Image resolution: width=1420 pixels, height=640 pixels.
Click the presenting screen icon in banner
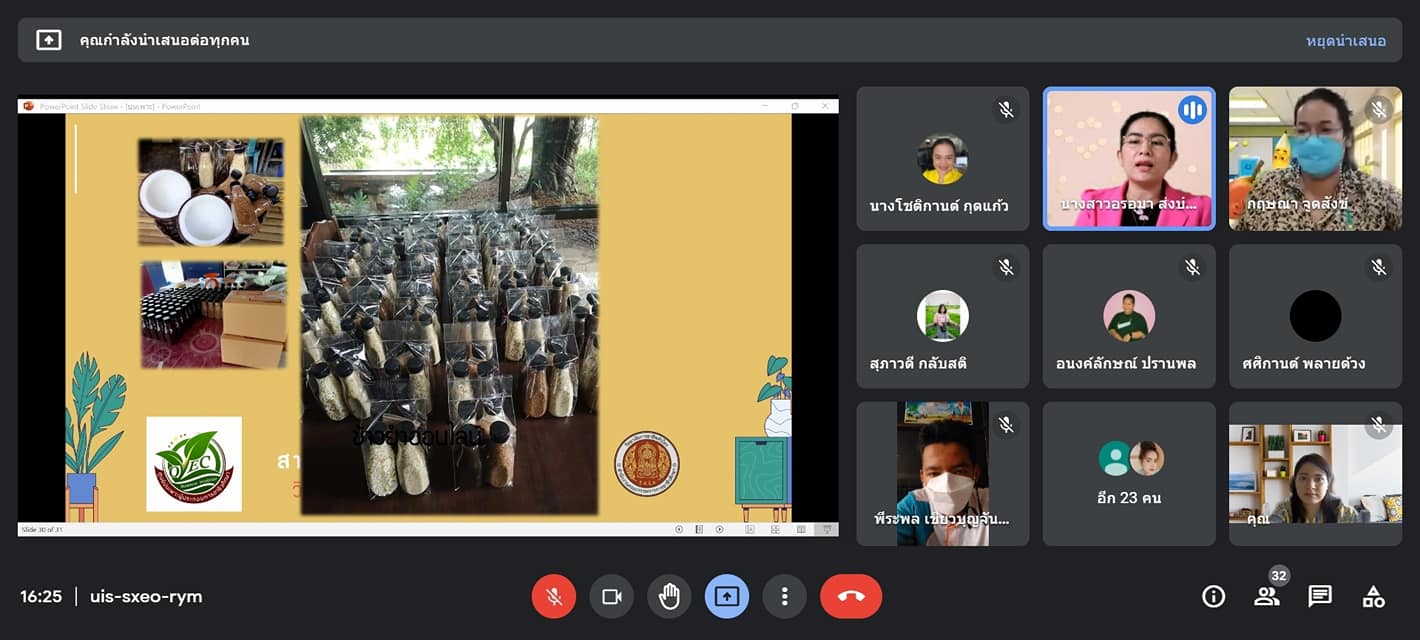click(x=48, y=40)
